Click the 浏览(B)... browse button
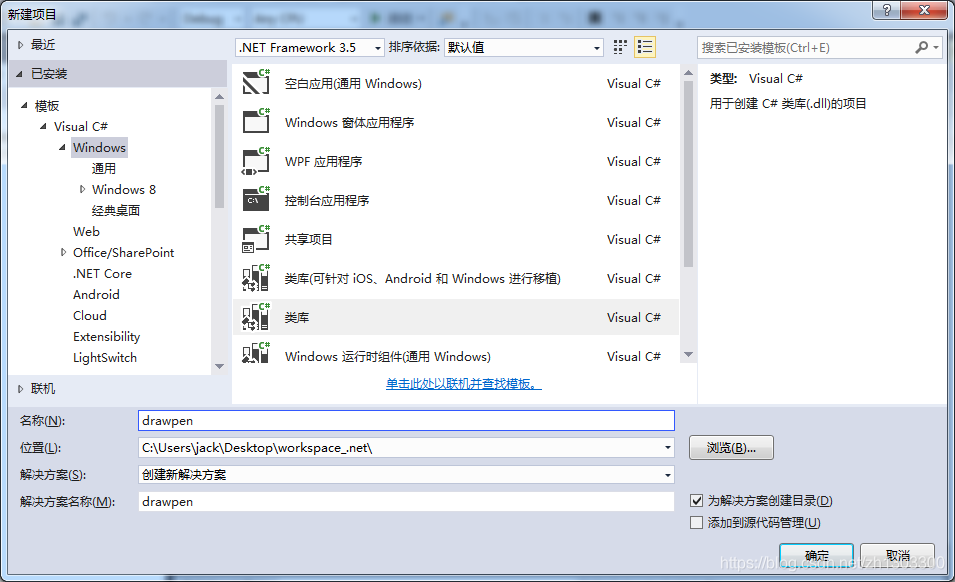Image resolution: width=955 pixels, height=582 pixels. tap(731, 447)
